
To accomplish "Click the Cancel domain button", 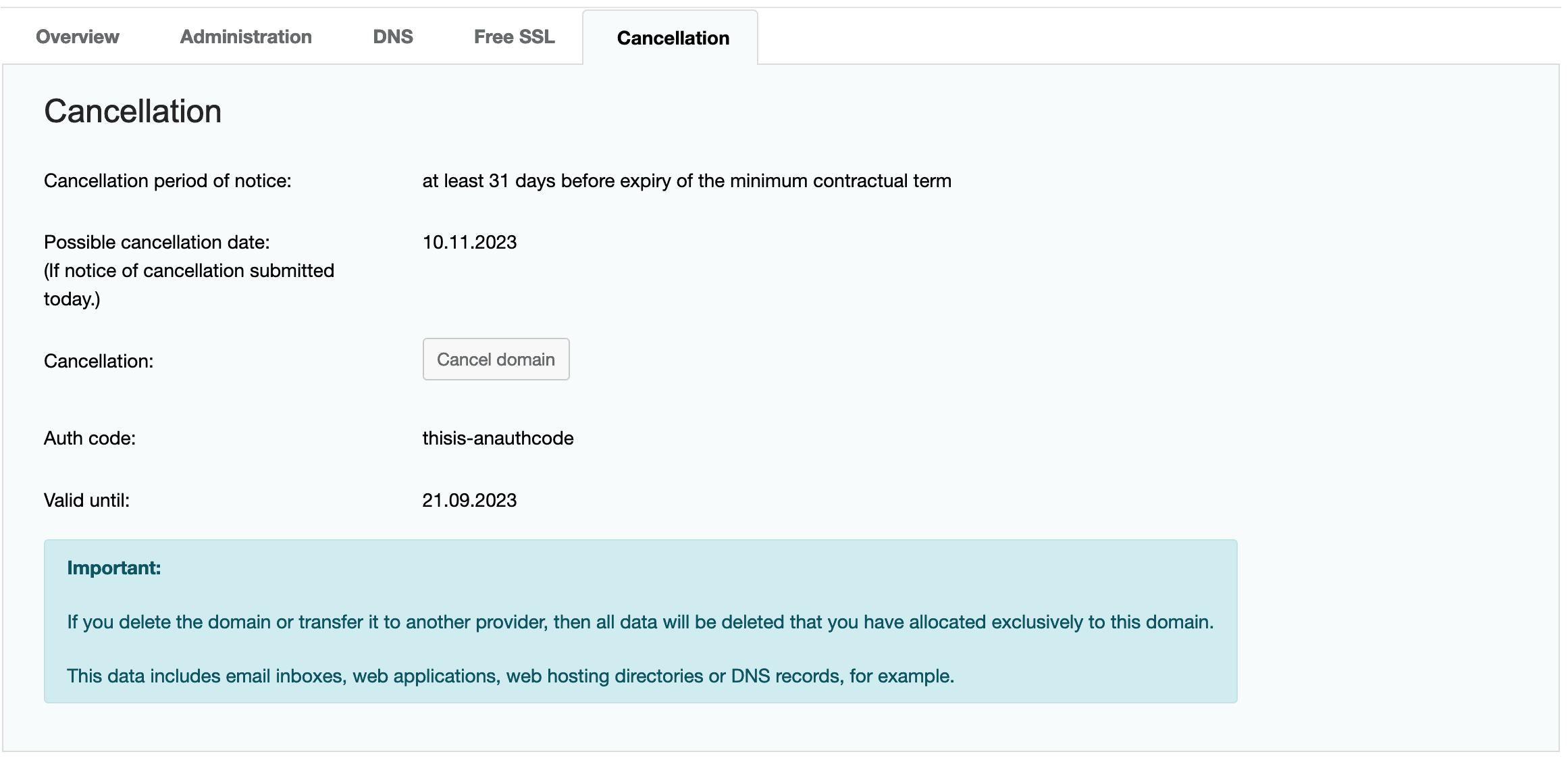I will 496,359.
